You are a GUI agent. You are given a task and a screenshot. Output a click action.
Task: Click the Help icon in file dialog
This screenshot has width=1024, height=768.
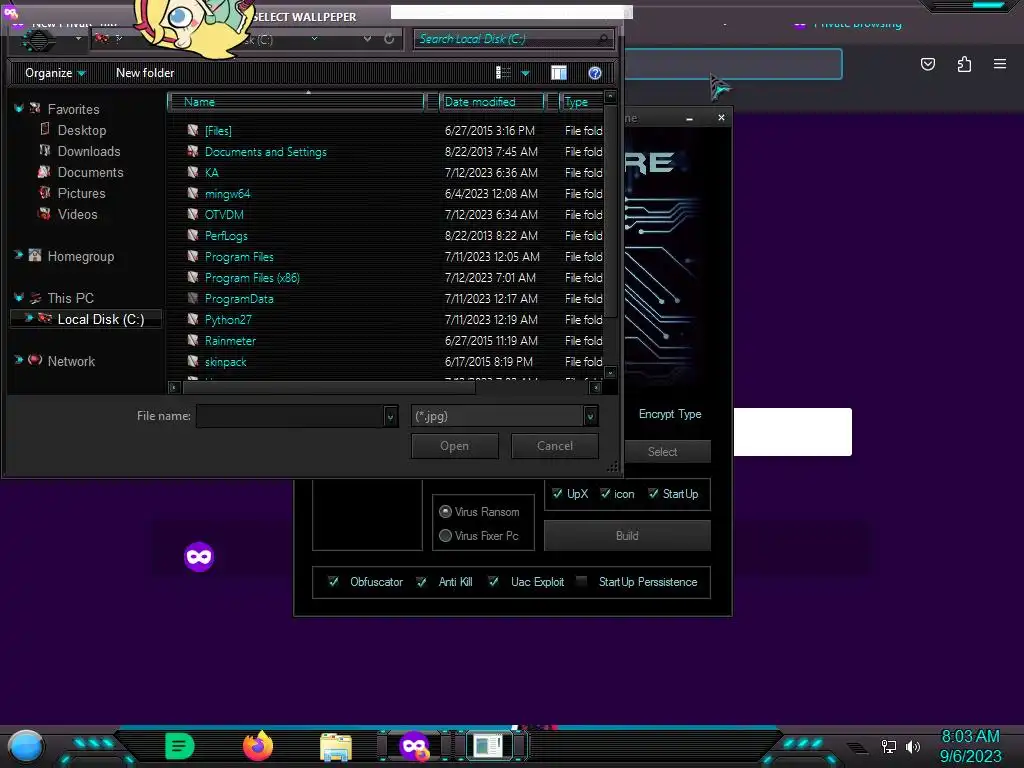click(x=594, y=73)
